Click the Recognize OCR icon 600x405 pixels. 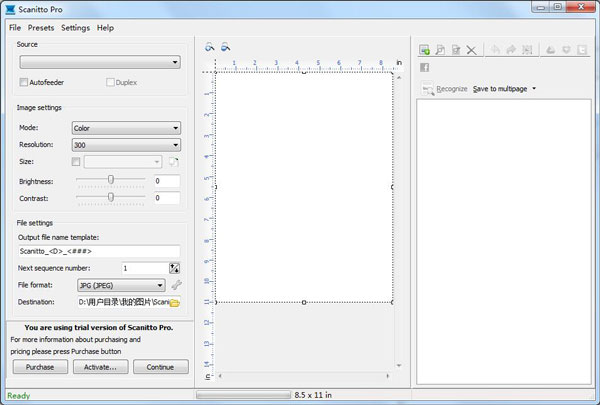[x=427, y=89]
